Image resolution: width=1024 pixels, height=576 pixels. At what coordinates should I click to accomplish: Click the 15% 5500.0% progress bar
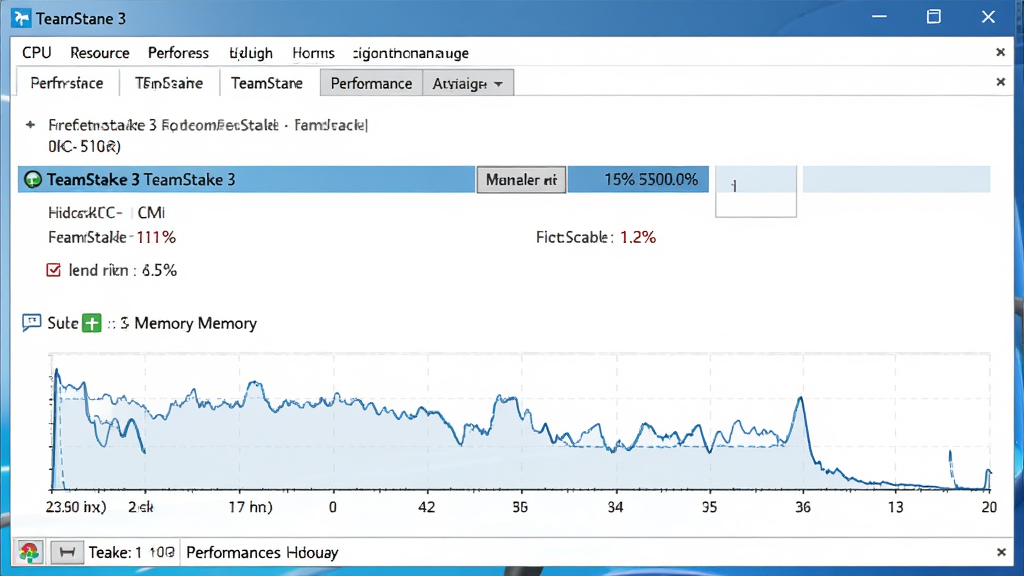[638, 180]
